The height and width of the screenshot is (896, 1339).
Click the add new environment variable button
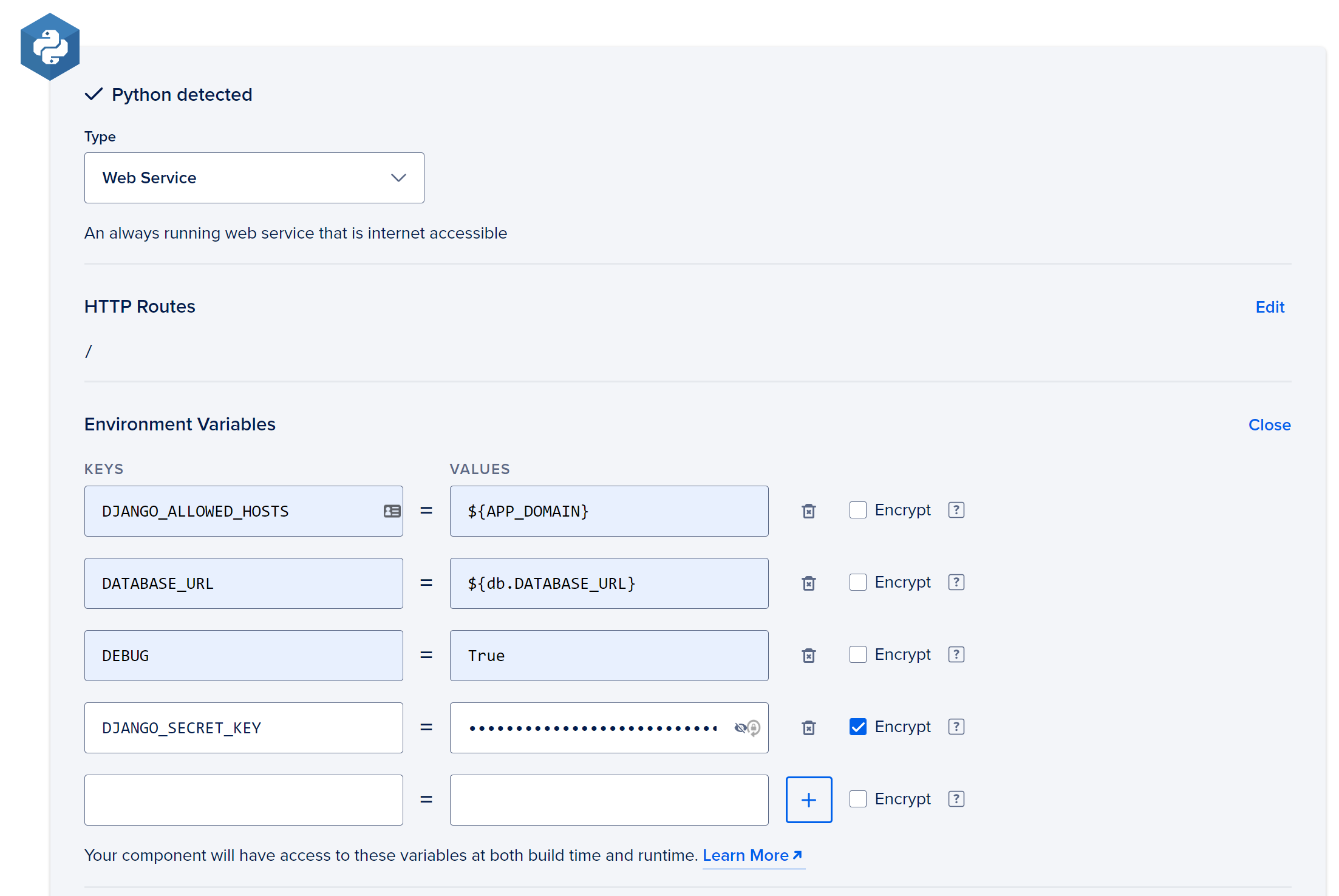[809, 800]
